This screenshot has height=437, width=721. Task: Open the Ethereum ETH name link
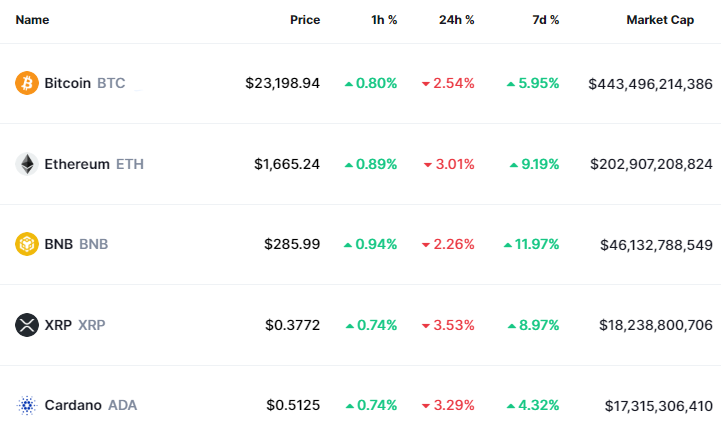[93, 164]
